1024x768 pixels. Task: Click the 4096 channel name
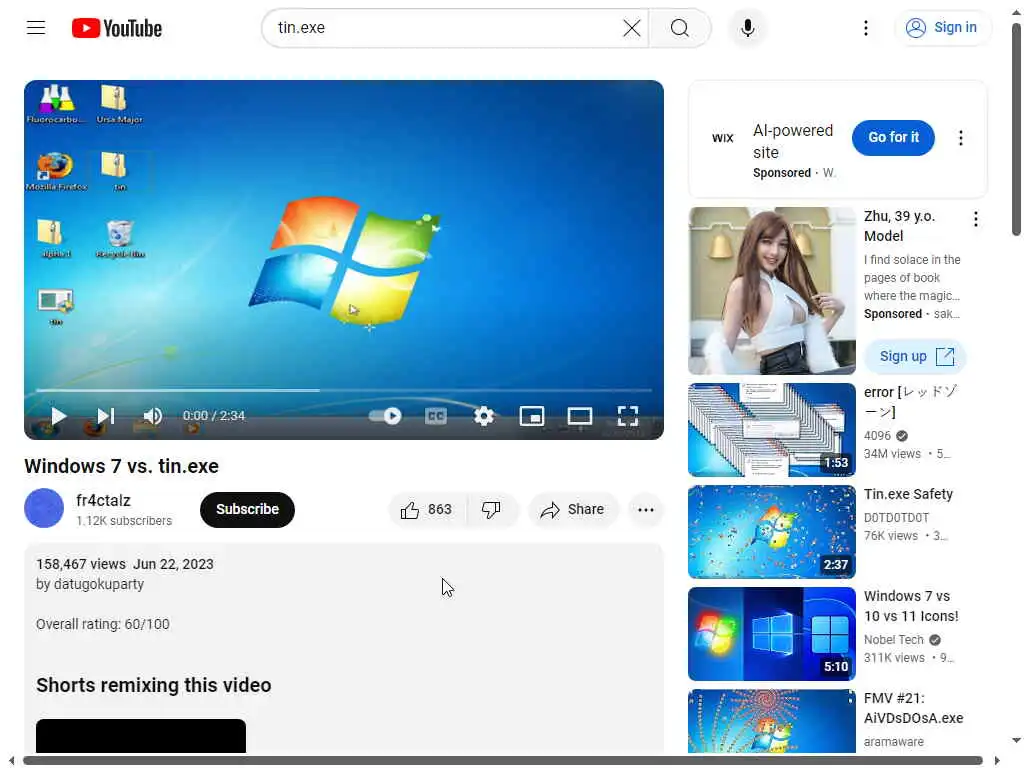[877, 436]
